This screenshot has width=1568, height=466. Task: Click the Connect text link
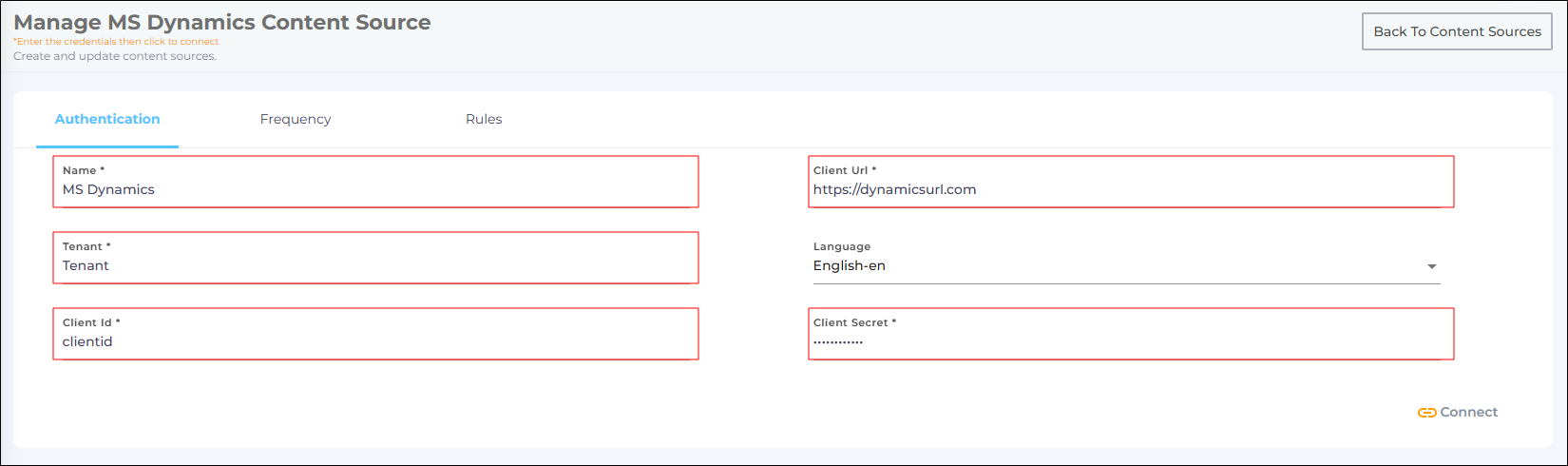pyautogui.click(x=1468, y=412)
